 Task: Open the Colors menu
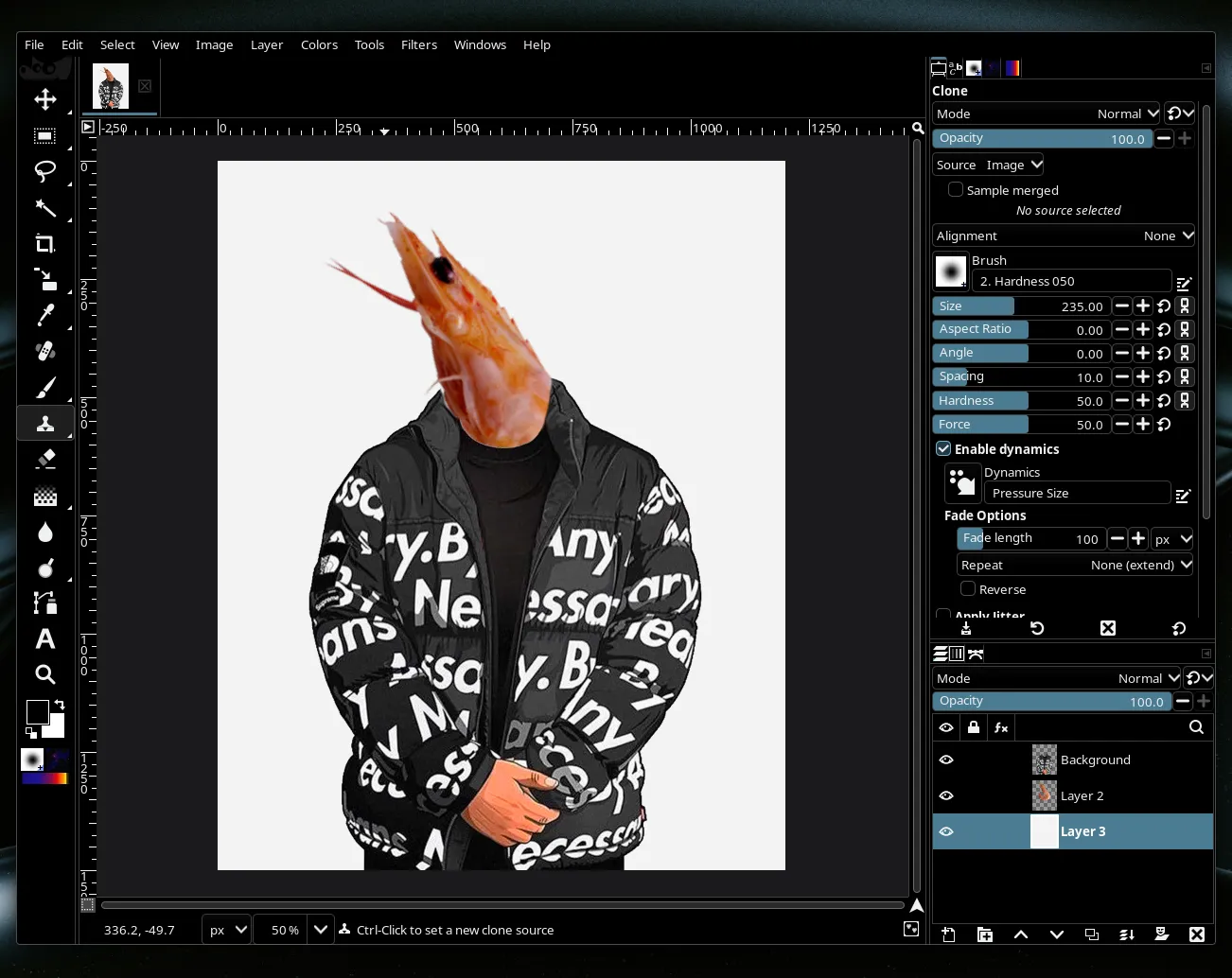pos(319,44)
